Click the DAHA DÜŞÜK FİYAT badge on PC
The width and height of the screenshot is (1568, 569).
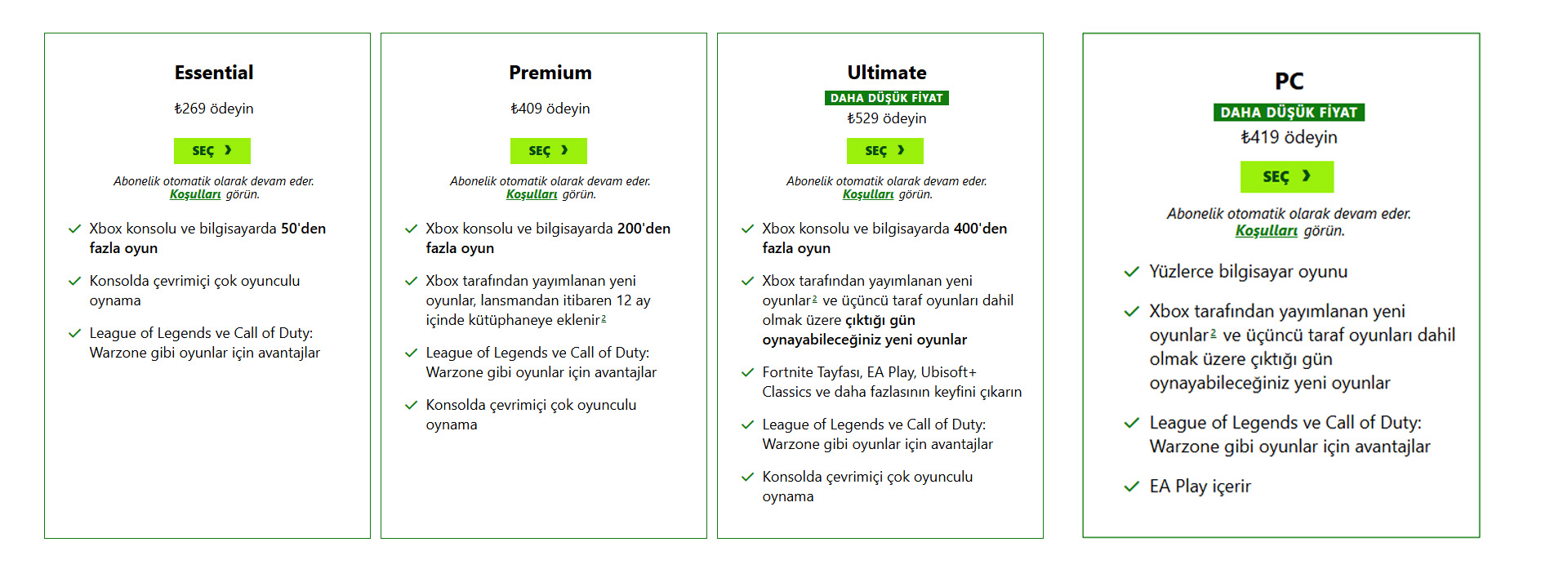[1289, 113]
